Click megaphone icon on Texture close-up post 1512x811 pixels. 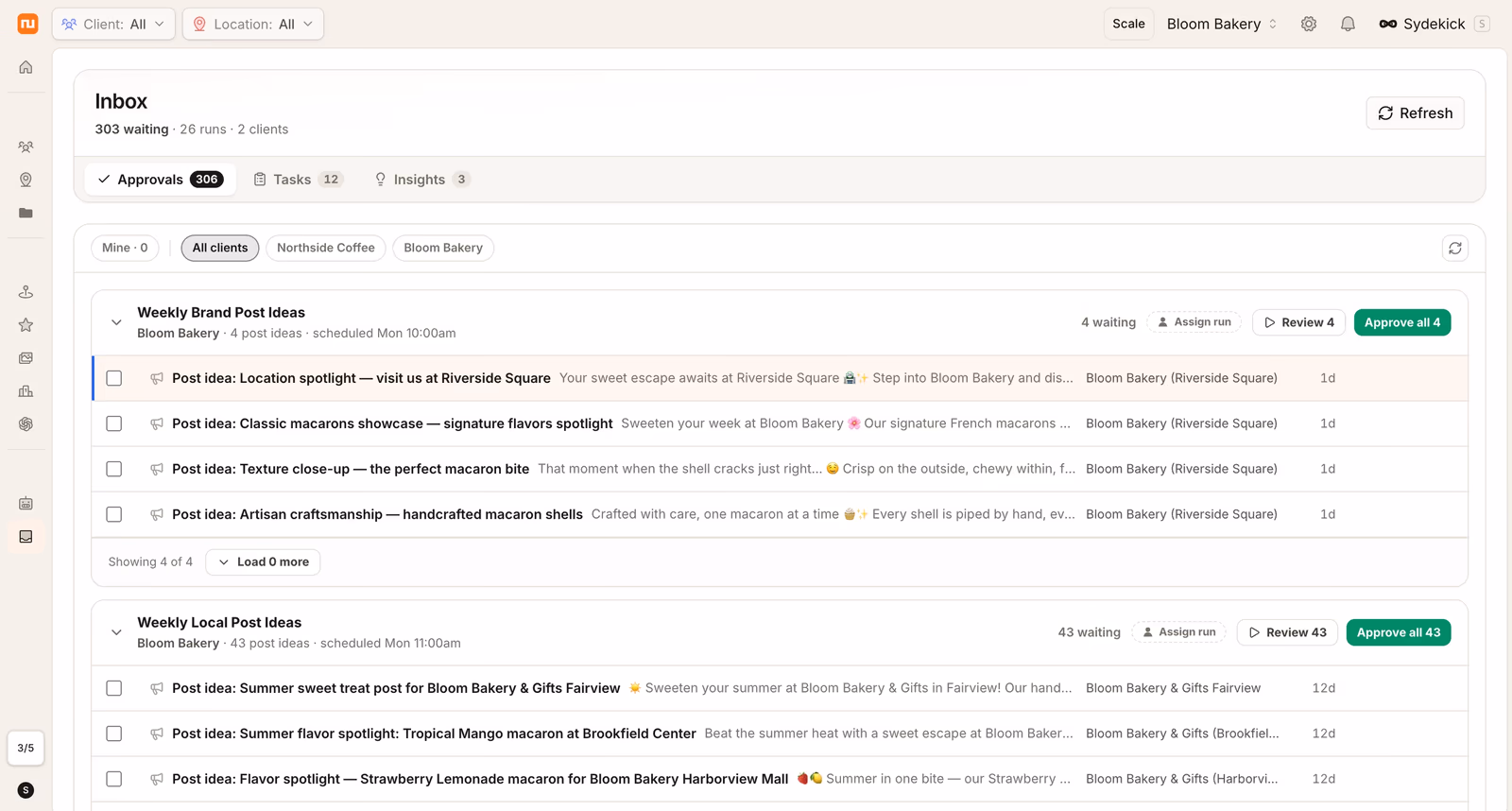[x=157, y=469]
